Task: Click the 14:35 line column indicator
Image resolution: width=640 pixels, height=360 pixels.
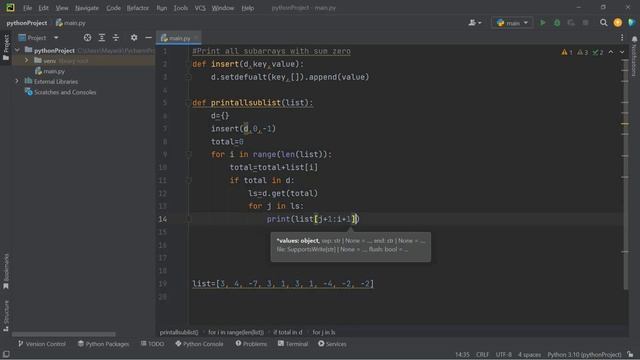Action: point(462,354)
